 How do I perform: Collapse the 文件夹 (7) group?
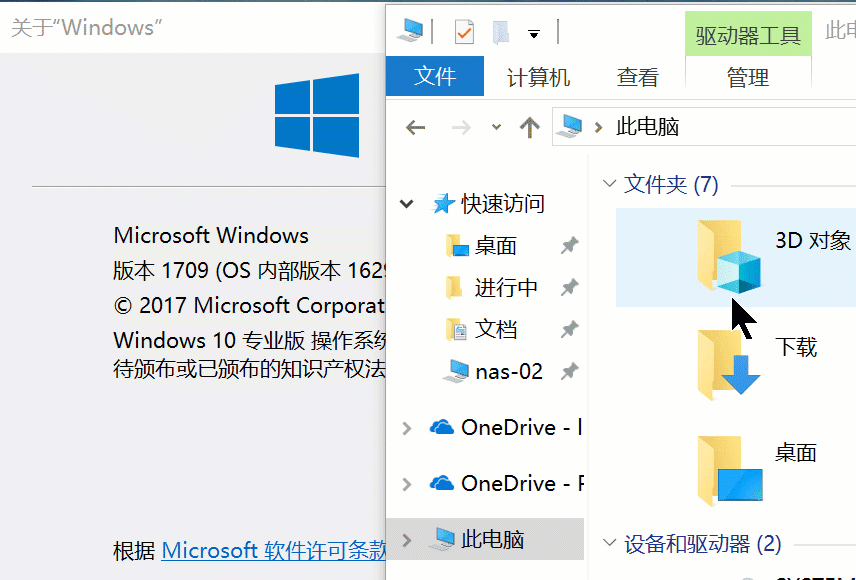609,184
